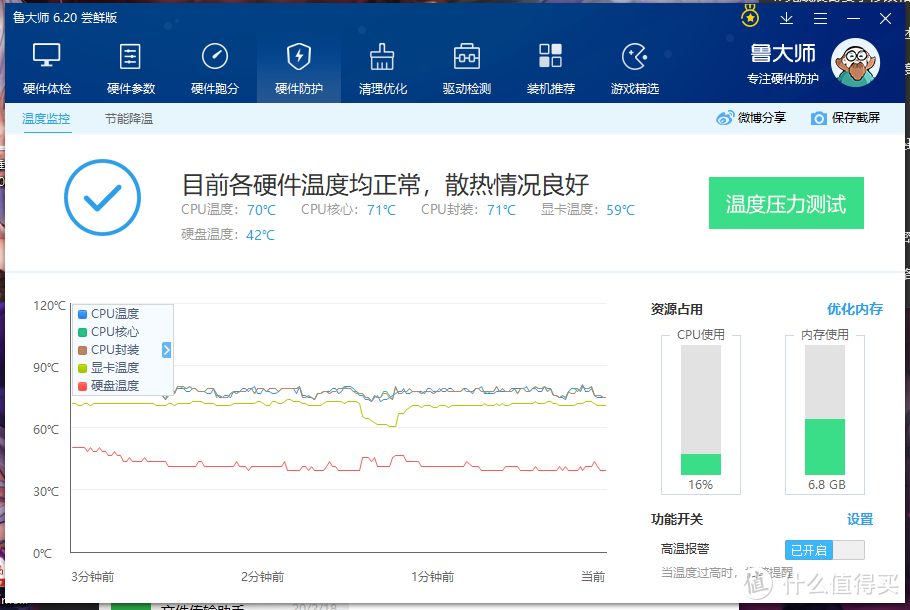This screenshot has height=610, width=910.
Task: Click the CPU核心 71℃ reading
Action: tap(348, 210)
